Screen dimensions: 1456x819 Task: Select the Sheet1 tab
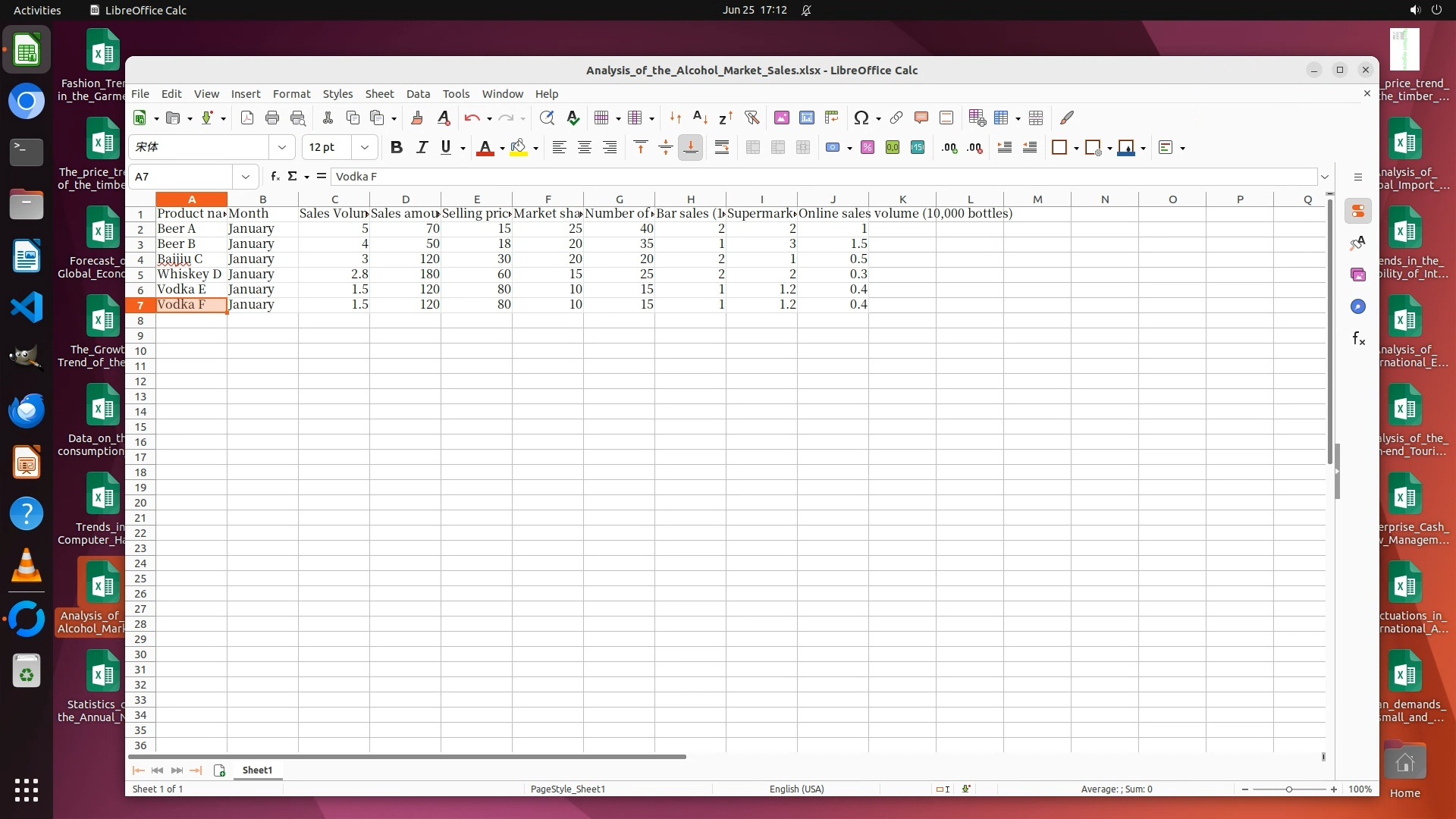point(257,770)
